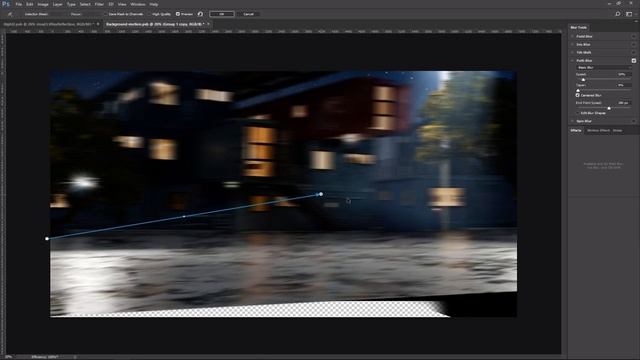
Task: Expand the Iris Blur section
Action: coord(572,44)
